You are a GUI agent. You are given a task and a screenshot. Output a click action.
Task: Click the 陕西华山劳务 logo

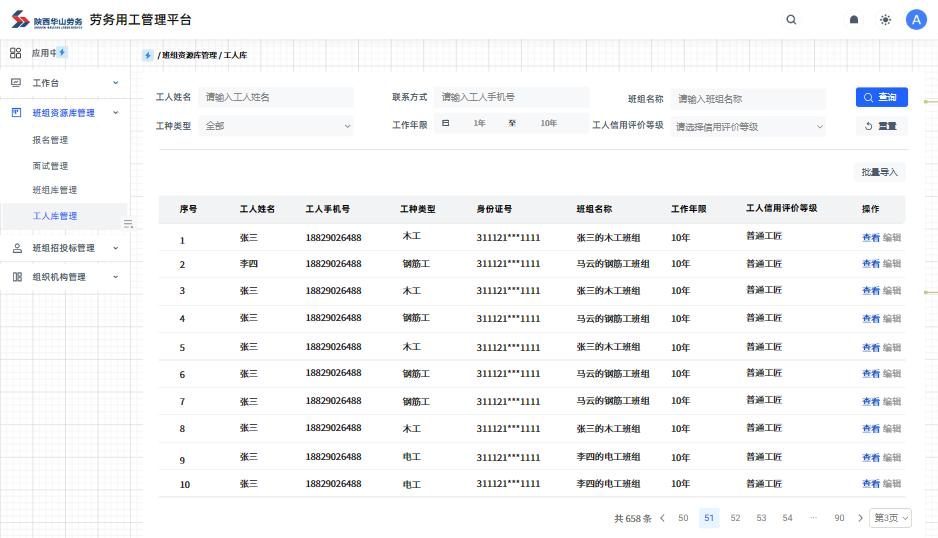[46, 20]
